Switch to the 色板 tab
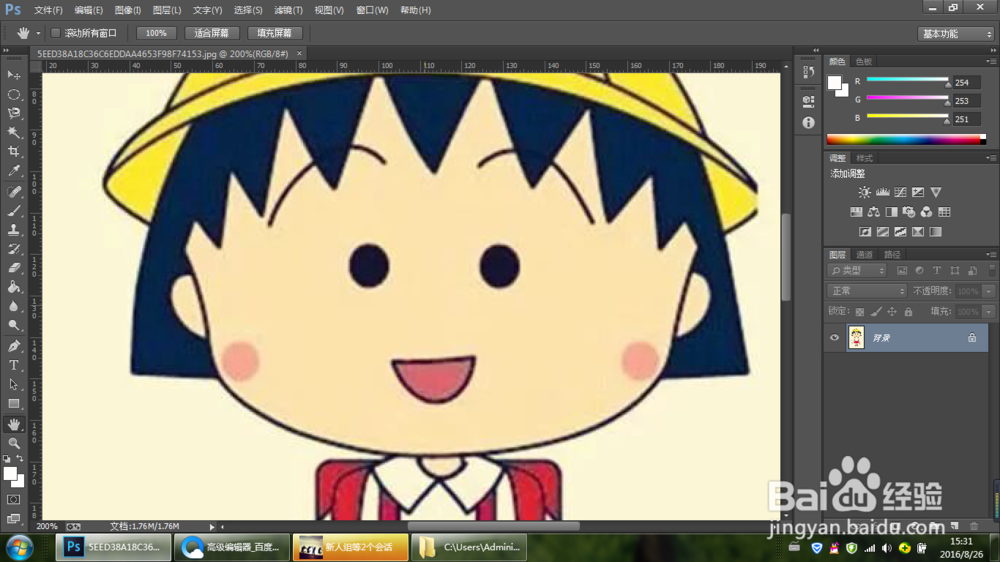This screenshot has width=1000, height=562. tap(864, 61)
